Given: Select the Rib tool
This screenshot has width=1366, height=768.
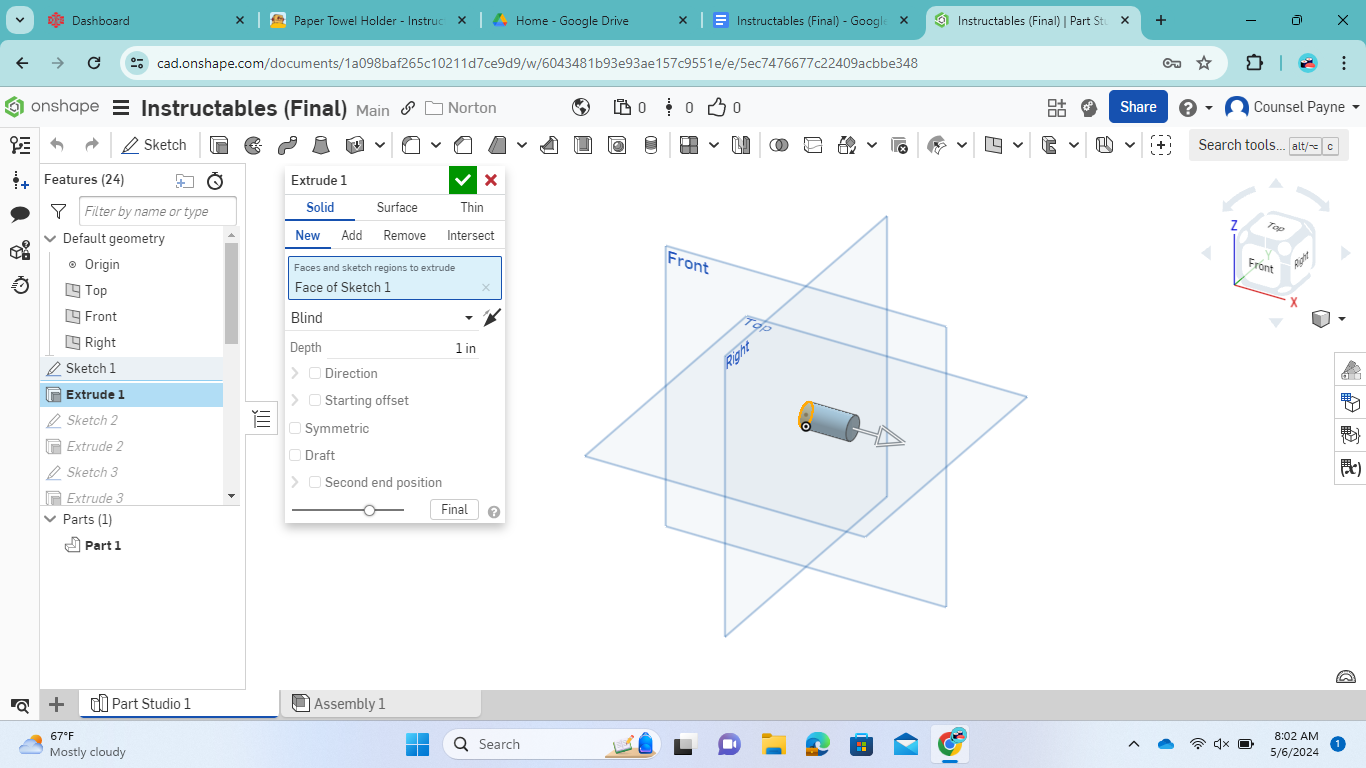Looking at the screenshot, I should (x=549, y=145).
